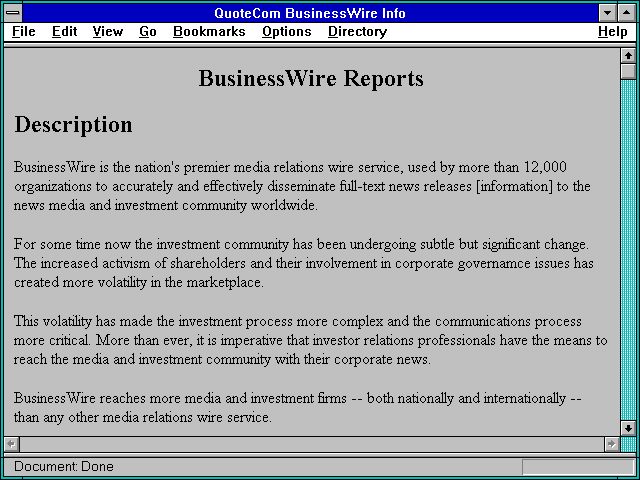Click the words 'corporate news.'
640x480 pixels.
click(382, 360)
